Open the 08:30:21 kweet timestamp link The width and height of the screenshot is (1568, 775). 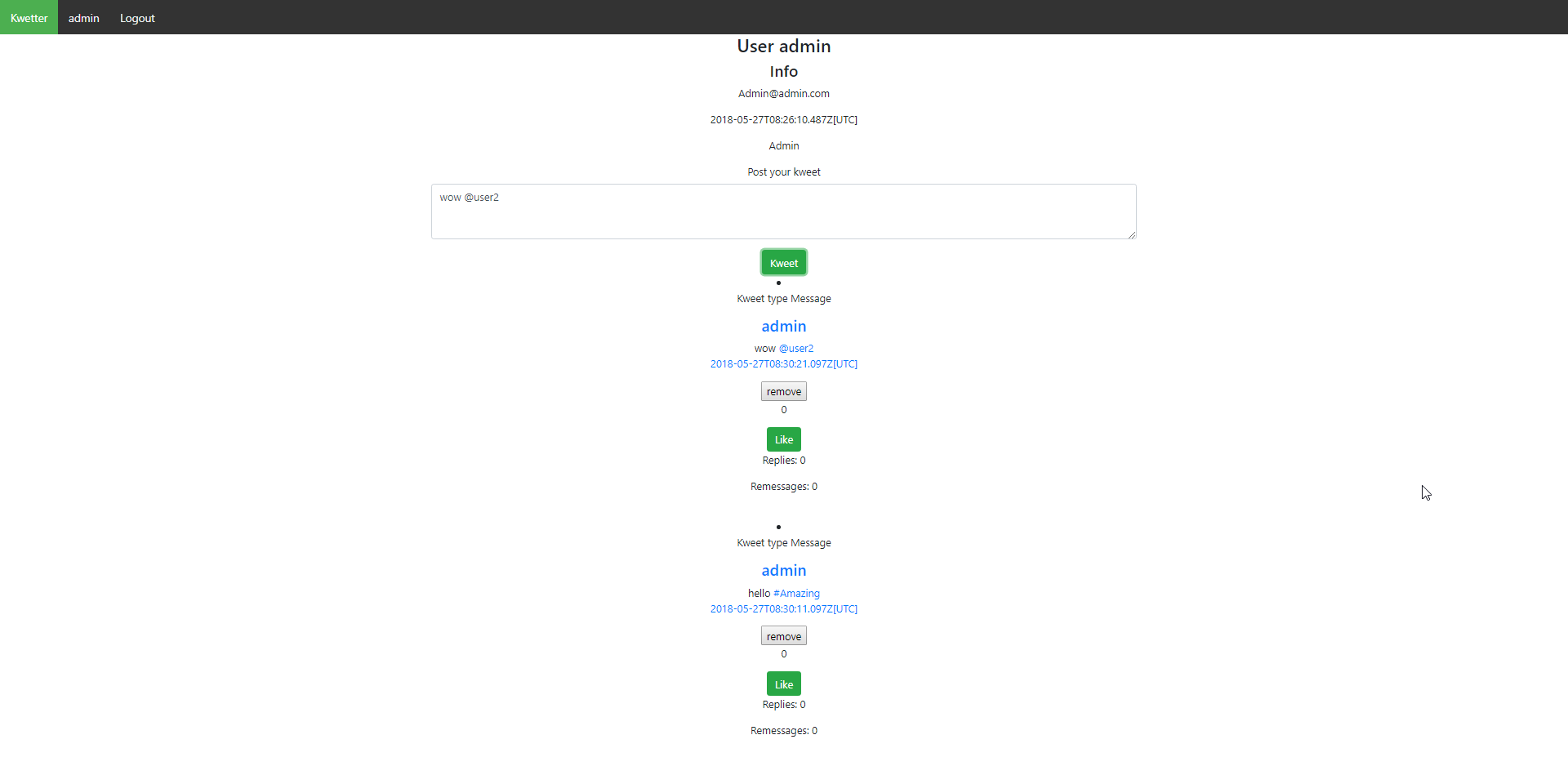783,364
